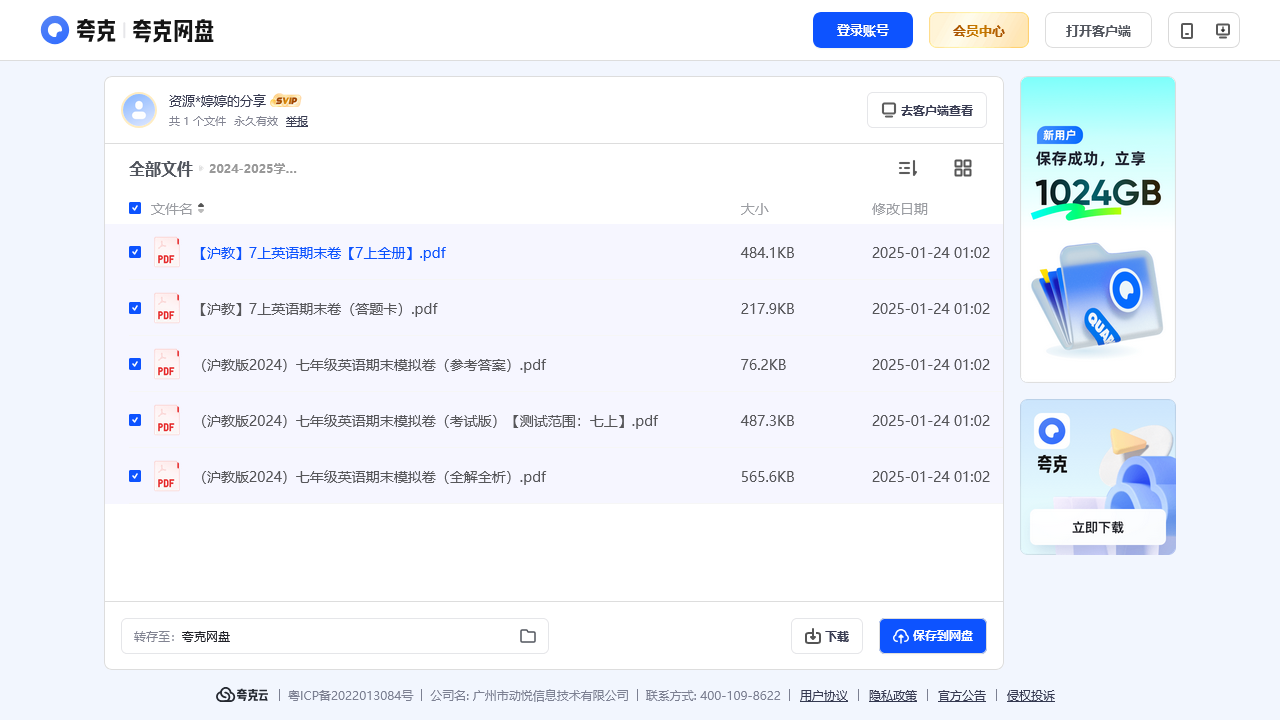The height and width of the screenshot is (720, 1280).
Task: Uncheck 期末模拟卷（参考答案）.pdf checkbox
Action: tap(135, 364)
